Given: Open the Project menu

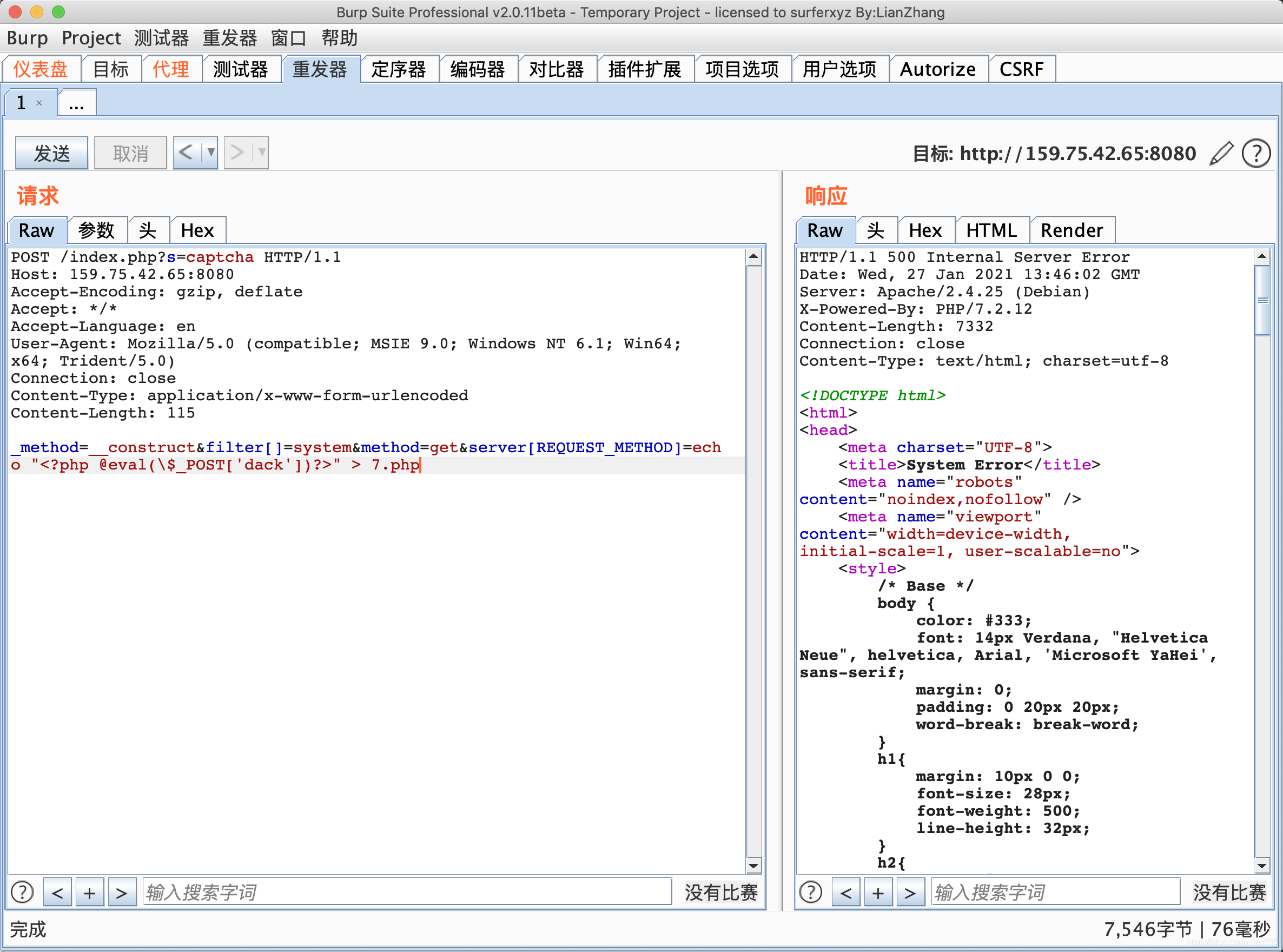Looking at the screenshot, I should [x=91, y=38].
